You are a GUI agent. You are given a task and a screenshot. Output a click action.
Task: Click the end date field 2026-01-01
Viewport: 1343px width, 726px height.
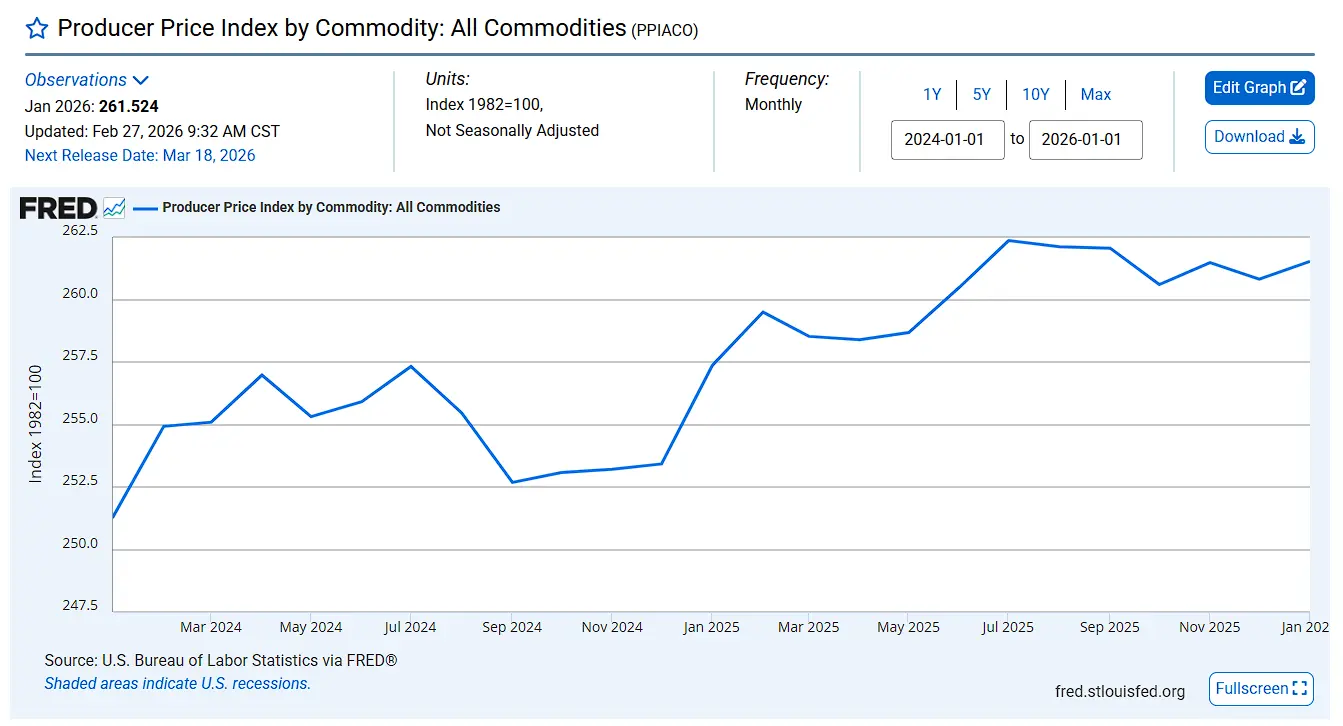(x=1084, y=140)
